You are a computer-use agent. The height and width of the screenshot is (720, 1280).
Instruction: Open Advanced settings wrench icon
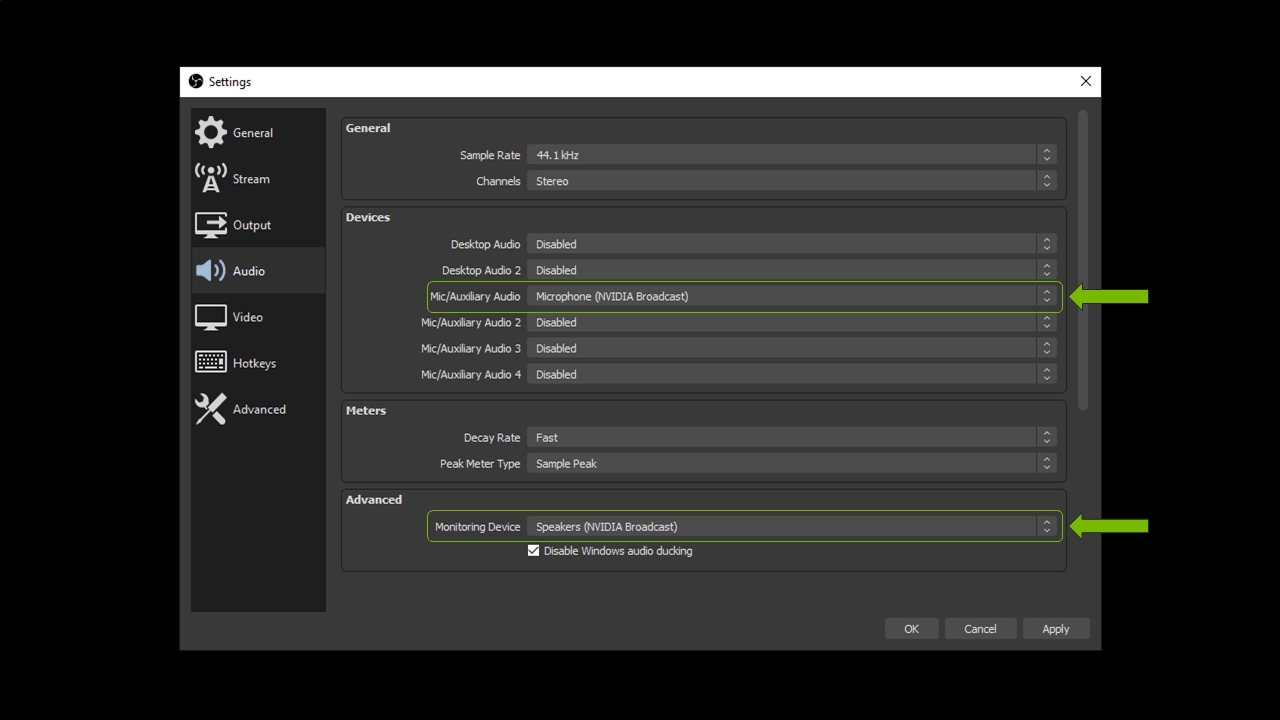pyautogui.click(x=211, y=409)
